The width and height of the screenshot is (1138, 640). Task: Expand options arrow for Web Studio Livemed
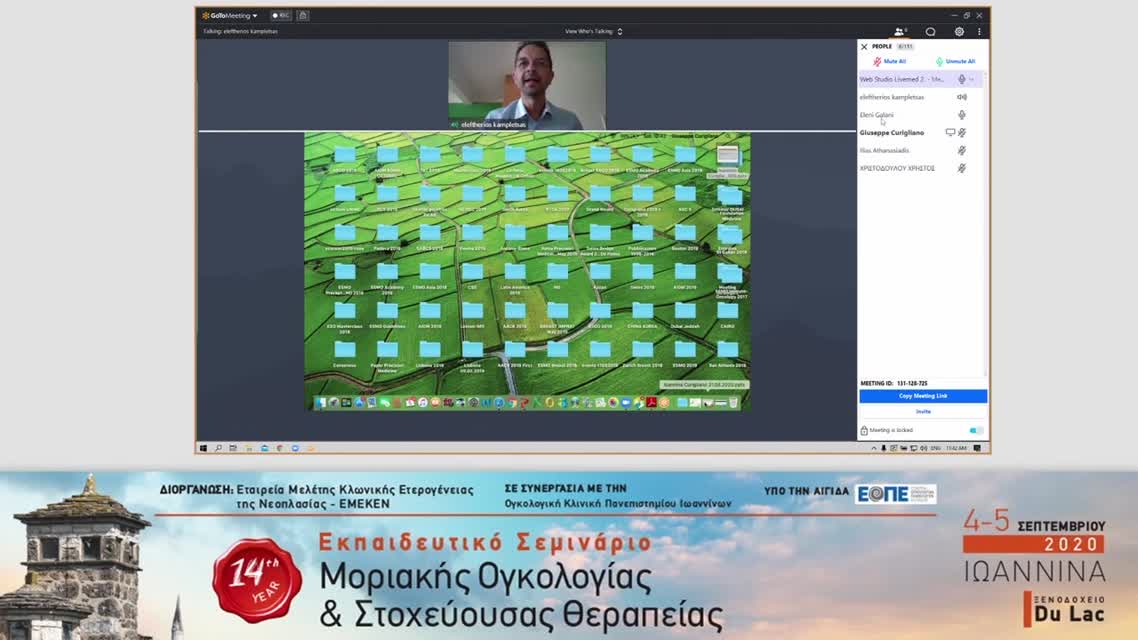click(x=972, y=79)
